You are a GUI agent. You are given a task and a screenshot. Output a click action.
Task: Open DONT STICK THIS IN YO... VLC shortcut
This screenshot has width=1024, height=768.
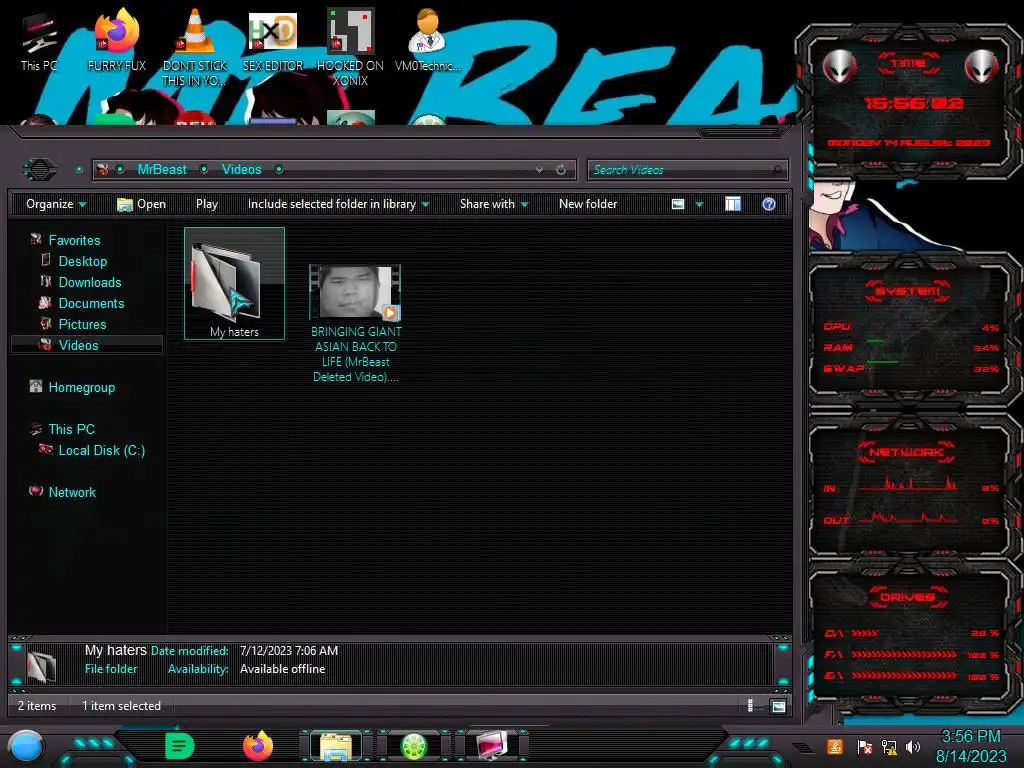[x=195, y=48]
